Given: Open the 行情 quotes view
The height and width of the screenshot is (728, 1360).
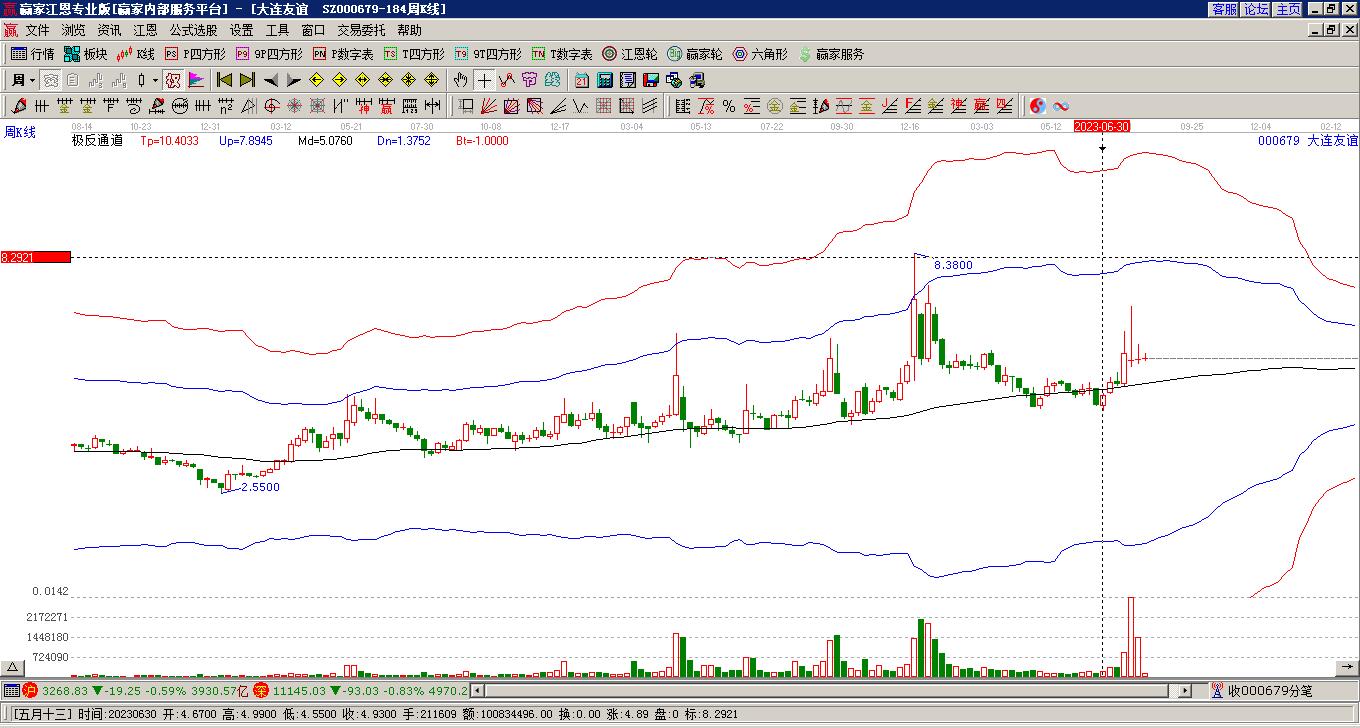Looking at the screenshot, I should point(33,54).
